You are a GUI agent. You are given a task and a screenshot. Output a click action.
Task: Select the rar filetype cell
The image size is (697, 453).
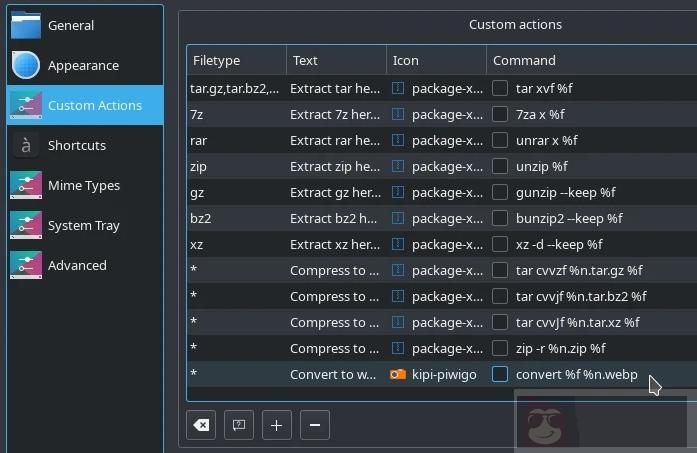click(x=237, y=140)
